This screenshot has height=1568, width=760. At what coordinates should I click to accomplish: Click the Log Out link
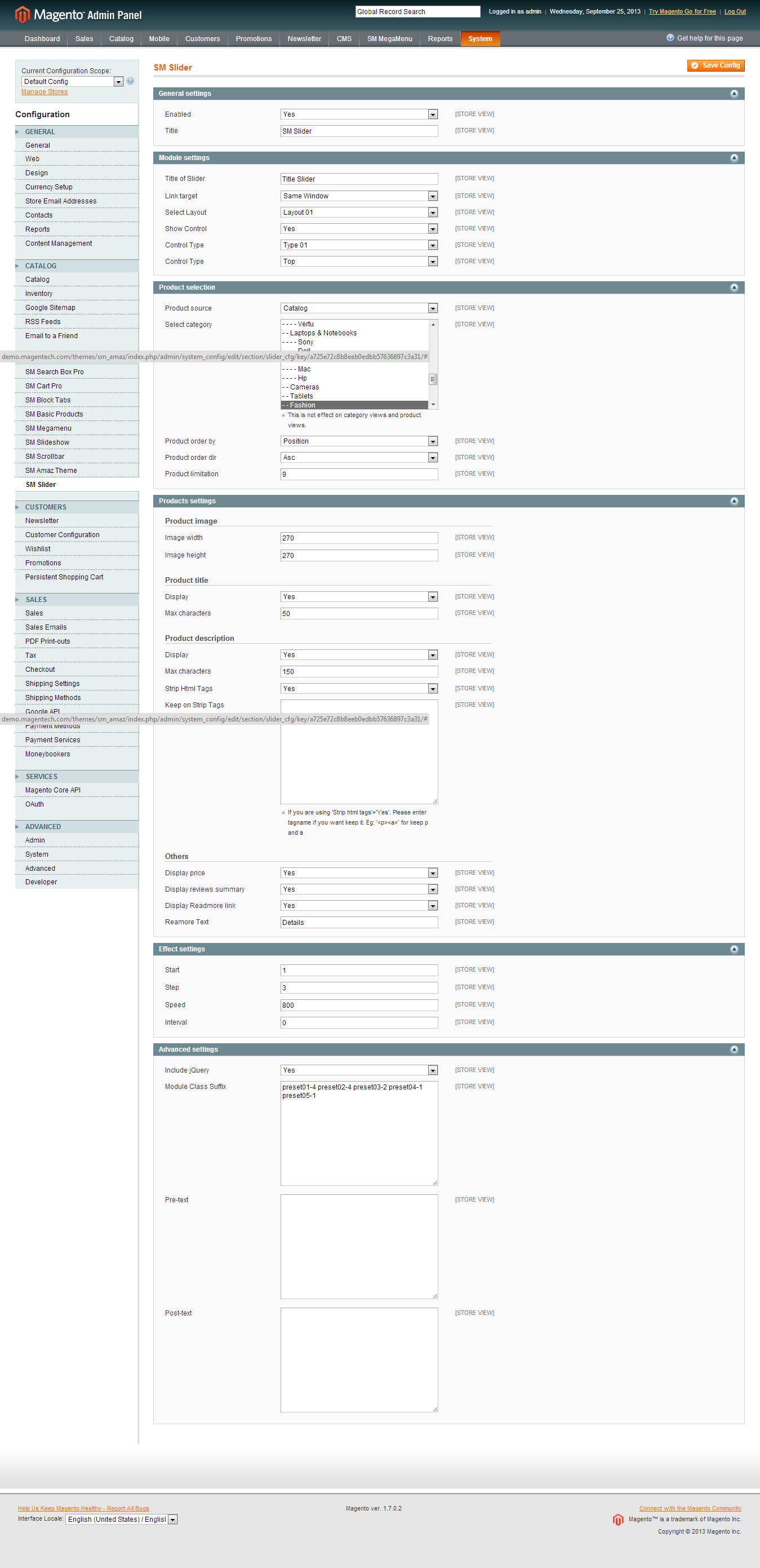coord(735,12)
